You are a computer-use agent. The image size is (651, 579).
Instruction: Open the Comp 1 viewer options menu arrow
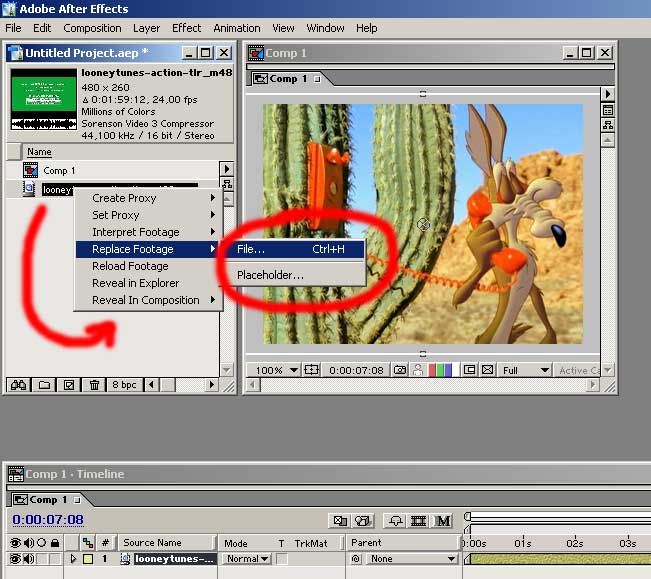point(607,94)
